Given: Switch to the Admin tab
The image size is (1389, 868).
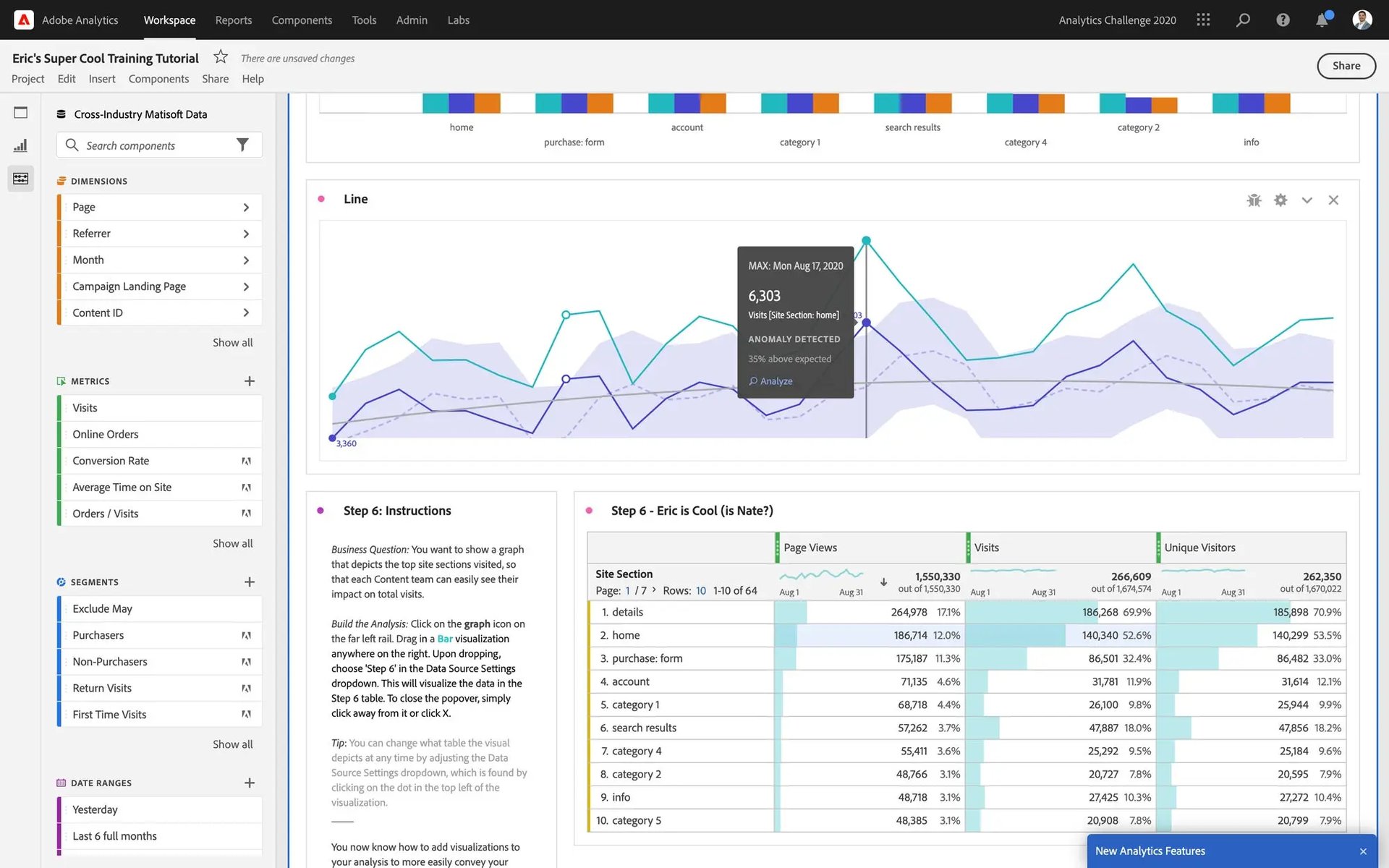Looking at the screenshot, I should coord(411,20).
